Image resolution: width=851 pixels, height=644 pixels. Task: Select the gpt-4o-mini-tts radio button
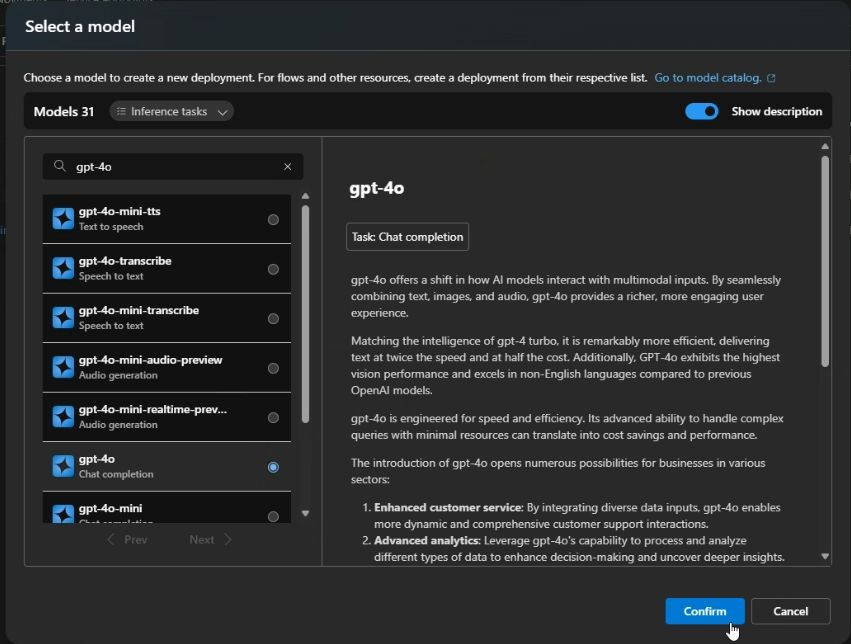click(x=273, y=219)
